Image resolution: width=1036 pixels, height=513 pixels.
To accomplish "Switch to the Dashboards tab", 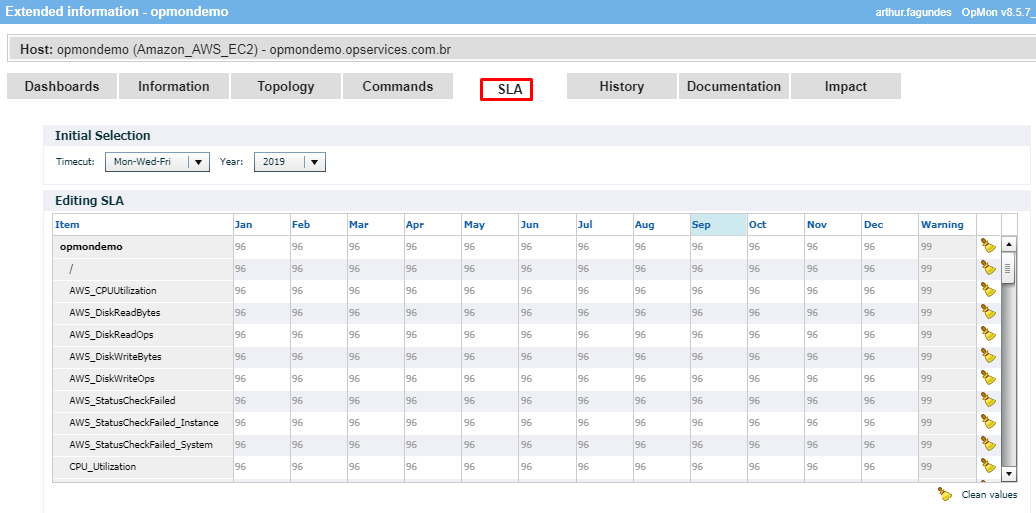I will 62,87.
